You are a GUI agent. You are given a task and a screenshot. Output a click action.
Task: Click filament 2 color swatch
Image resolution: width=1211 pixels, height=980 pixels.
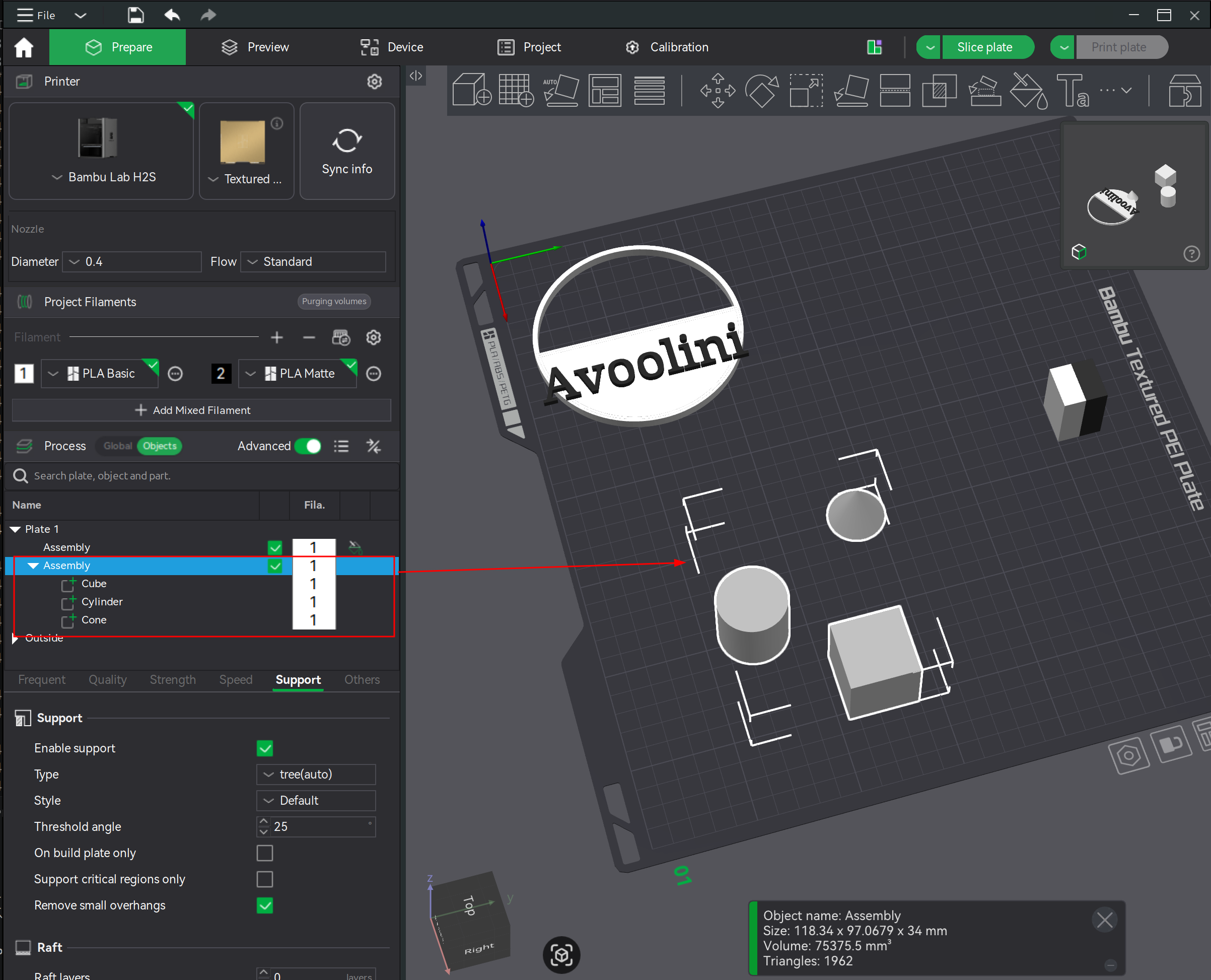(x=221, y=374)
